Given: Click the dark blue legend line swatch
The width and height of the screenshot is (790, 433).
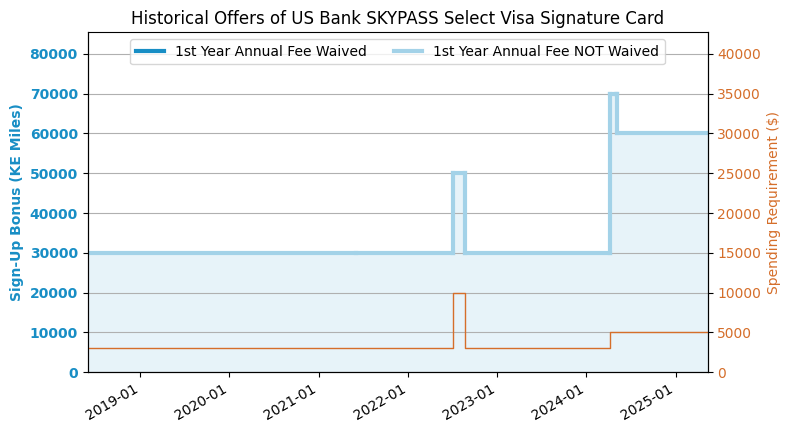Looking at the screenshot, I should [x=150, y=51].
